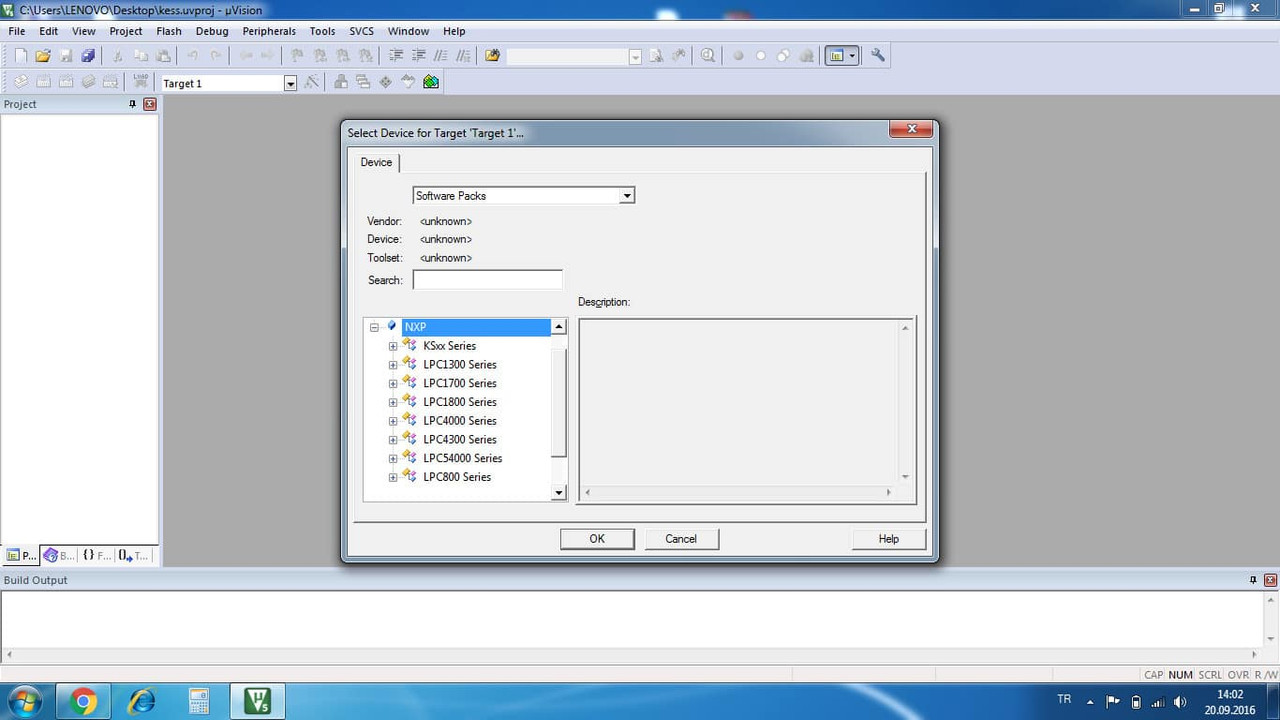Image resolution: width=1280 pixels, height=720 pixels.
Task: Open the Windows Start menu
Action: tap(24, 701)
